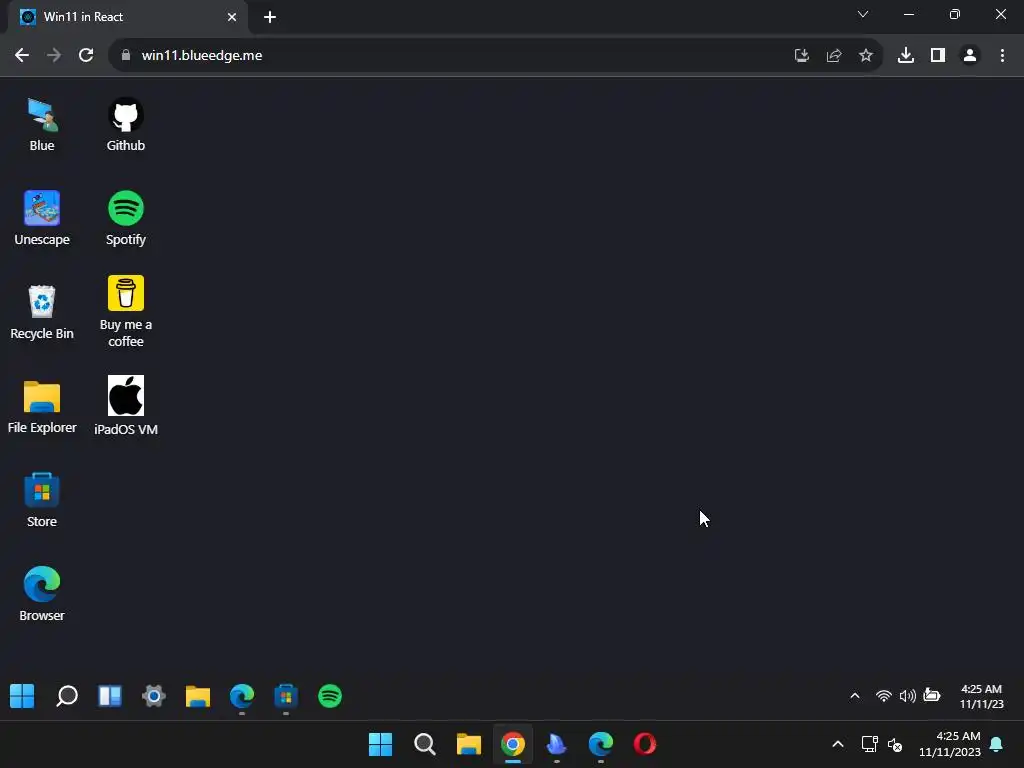Open the blue sail app on host taskbar
Image resolution: width=1024 pixels, height=768 pixels.
pos(556,744)
